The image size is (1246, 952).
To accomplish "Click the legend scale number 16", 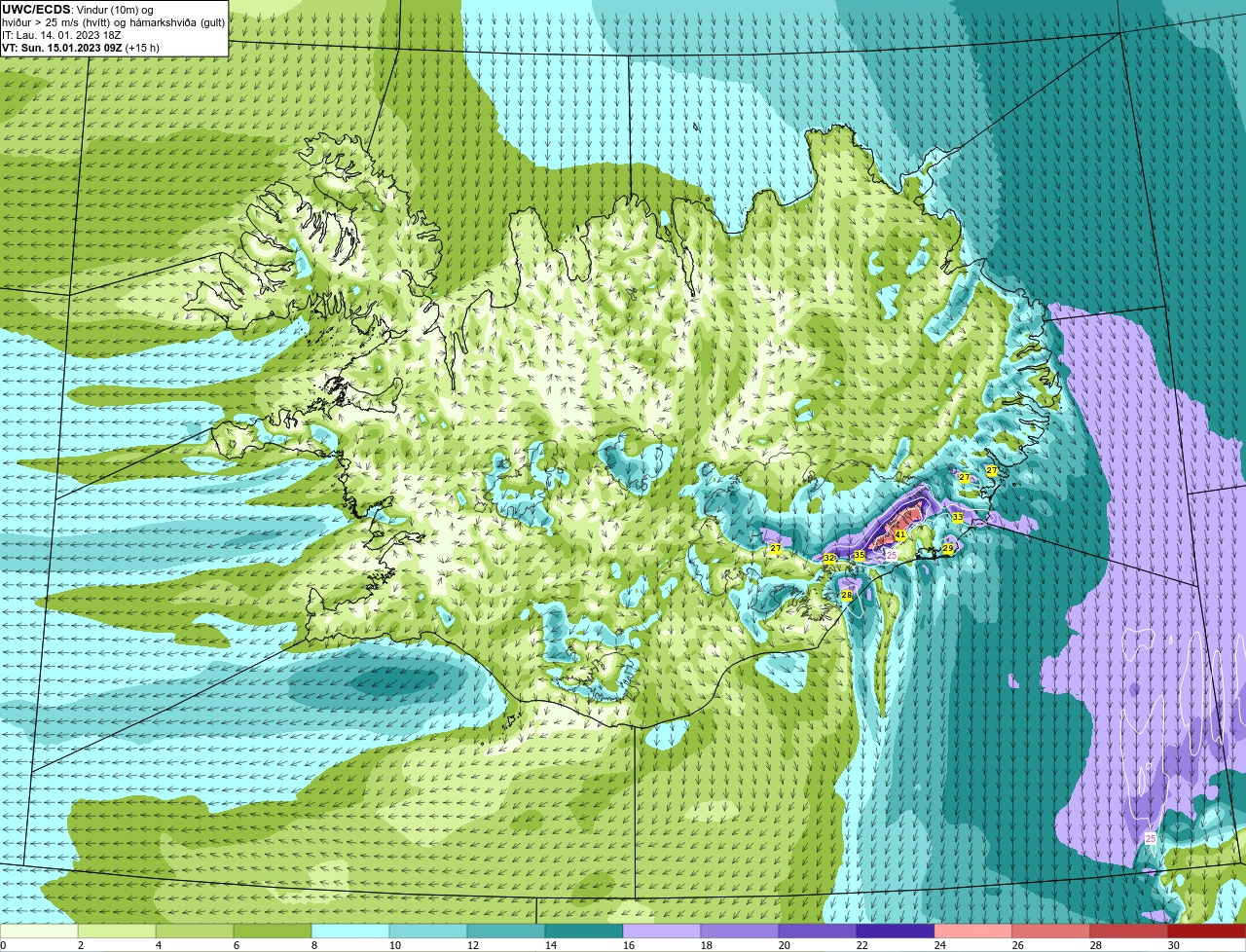I will [x=628, y=945].
